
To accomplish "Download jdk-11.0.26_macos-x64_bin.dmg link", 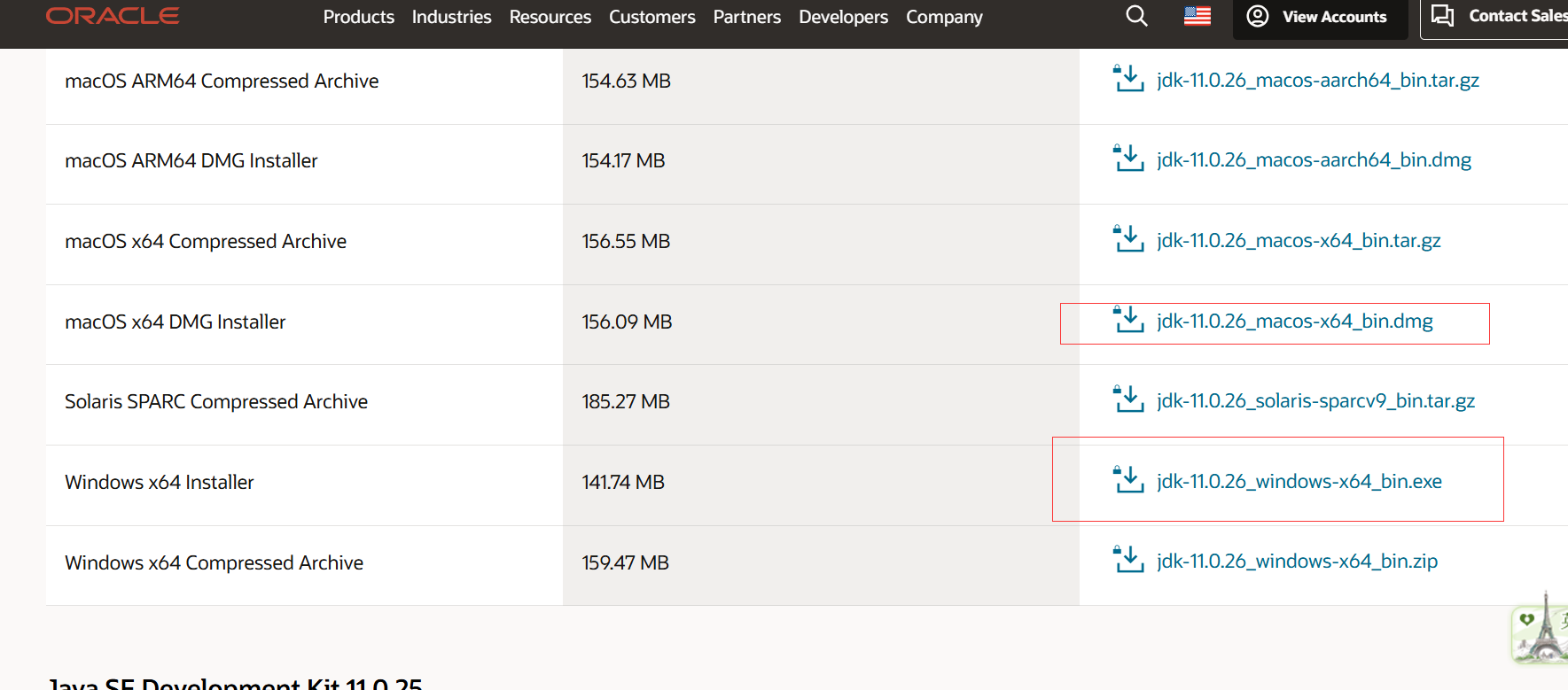I will pyautogui.click(x=1295, y=321).
